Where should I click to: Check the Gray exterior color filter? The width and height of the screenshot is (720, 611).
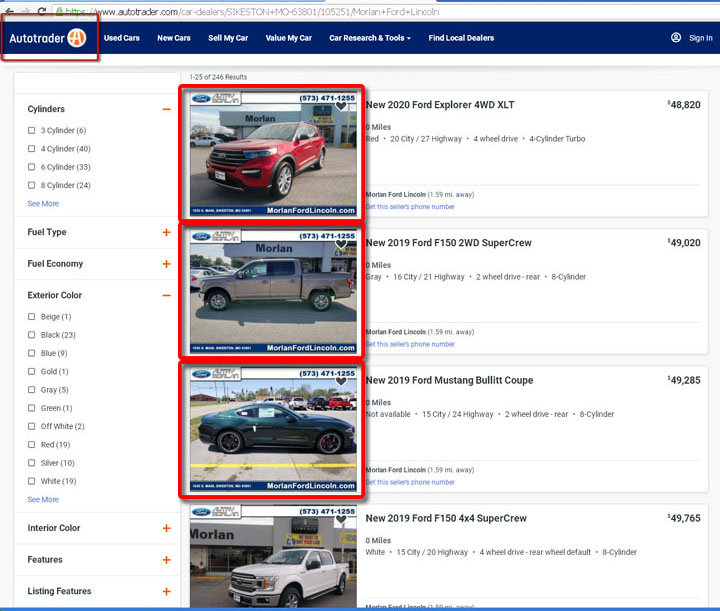pos(31,390)
